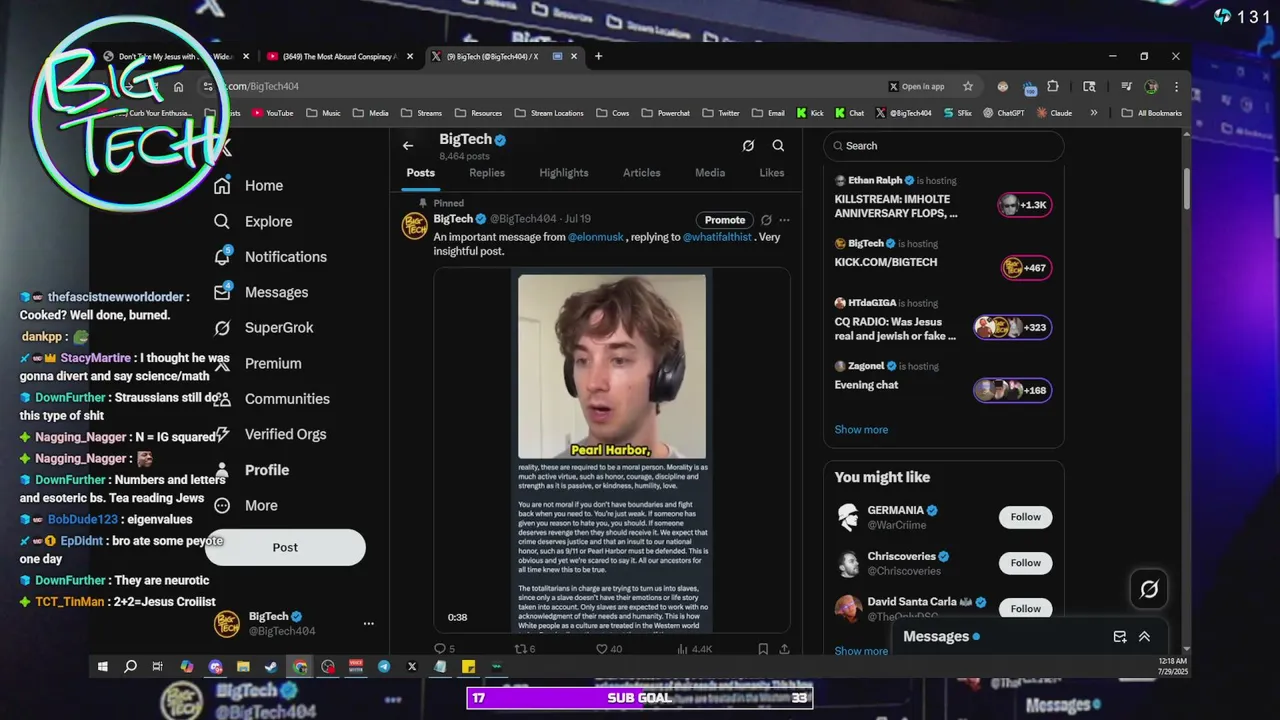
Task: Join Evening chat space +168
Action: coord(1013,390)
